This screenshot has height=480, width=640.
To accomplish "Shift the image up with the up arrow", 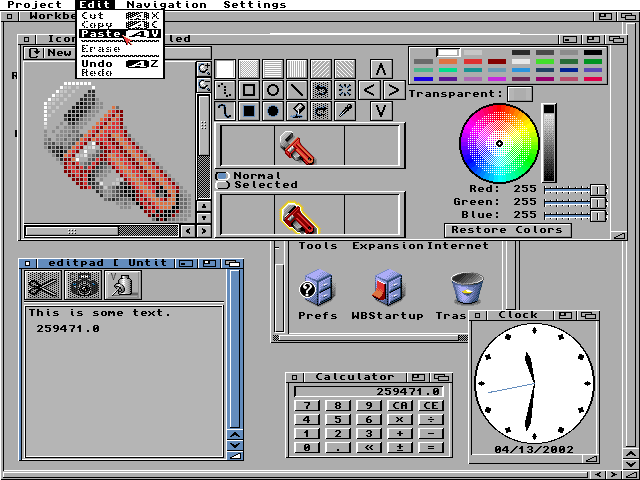I will 381,69.
